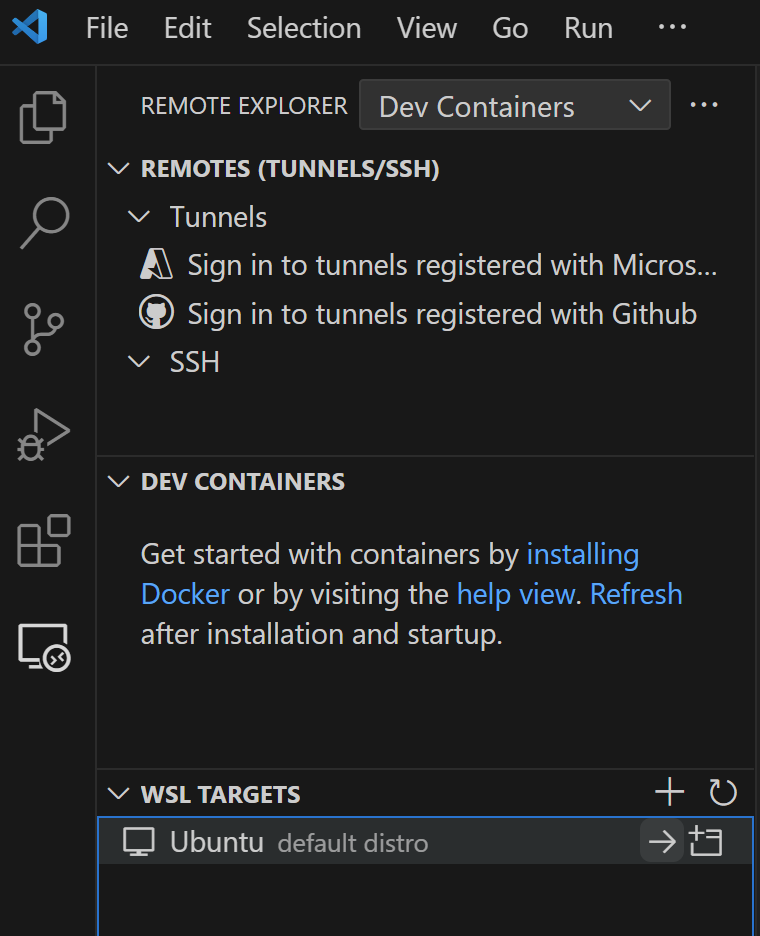This screenshot has height=936, width=760.
Task: Open the View menu
Action: pyautogui.click(x=426, y=28)
